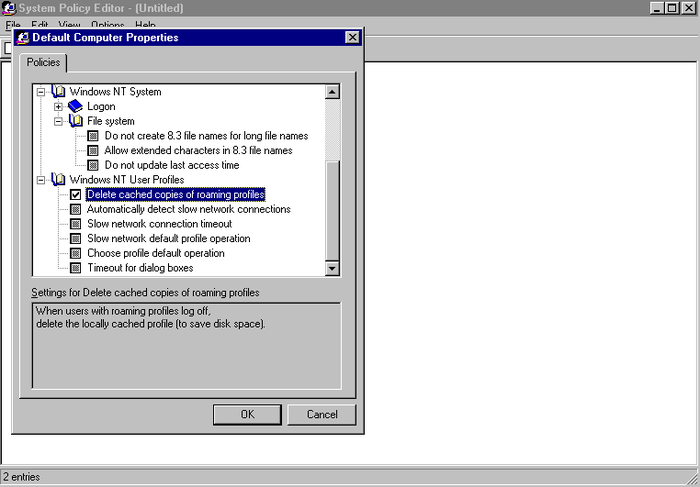
Task: Check the Timeout for dialog boxes policy
Action: coord(75,268)
